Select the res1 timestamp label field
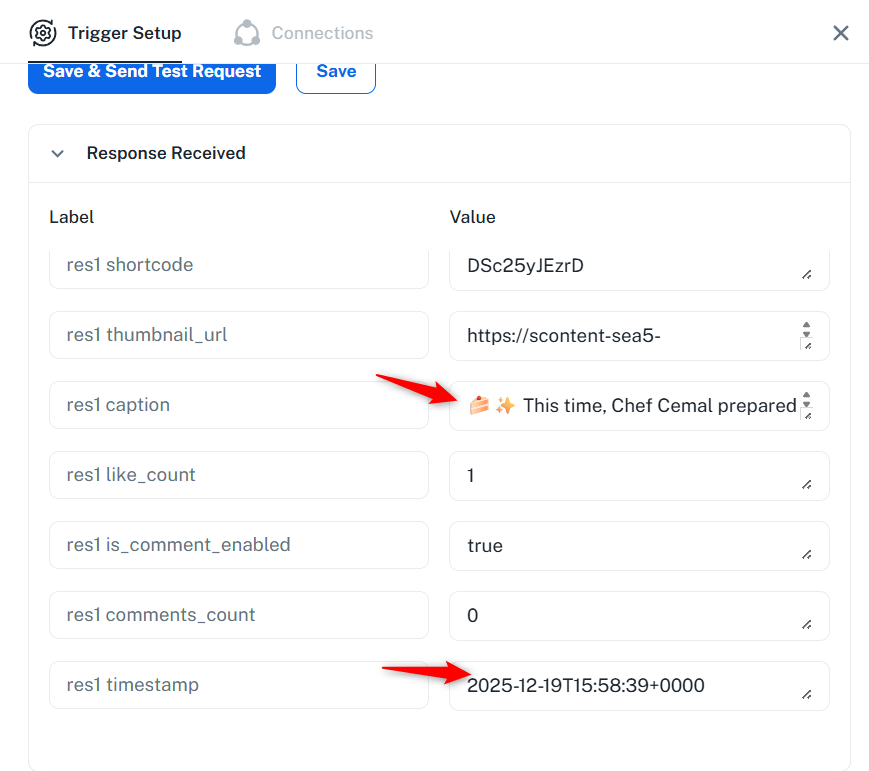 238,685
